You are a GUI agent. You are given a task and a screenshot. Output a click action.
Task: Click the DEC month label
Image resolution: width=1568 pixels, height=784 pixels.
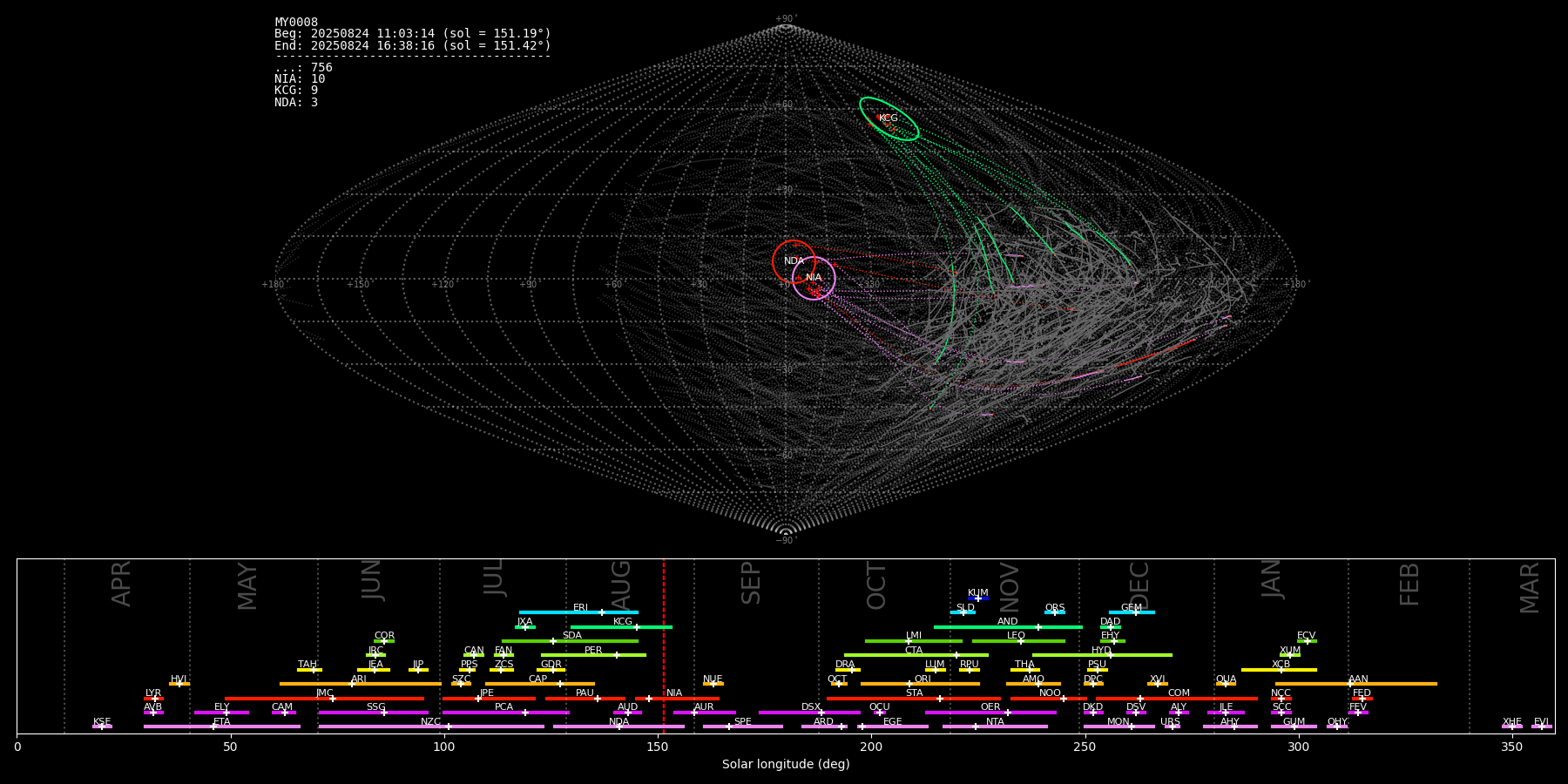[1139, 585]
